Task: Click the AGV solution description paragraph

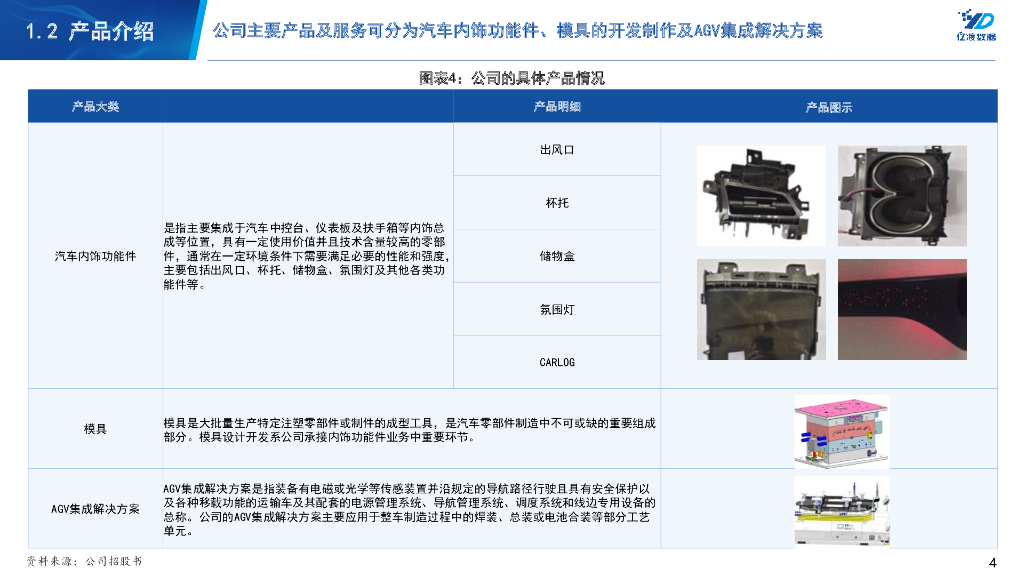Action: click(409, 509)
